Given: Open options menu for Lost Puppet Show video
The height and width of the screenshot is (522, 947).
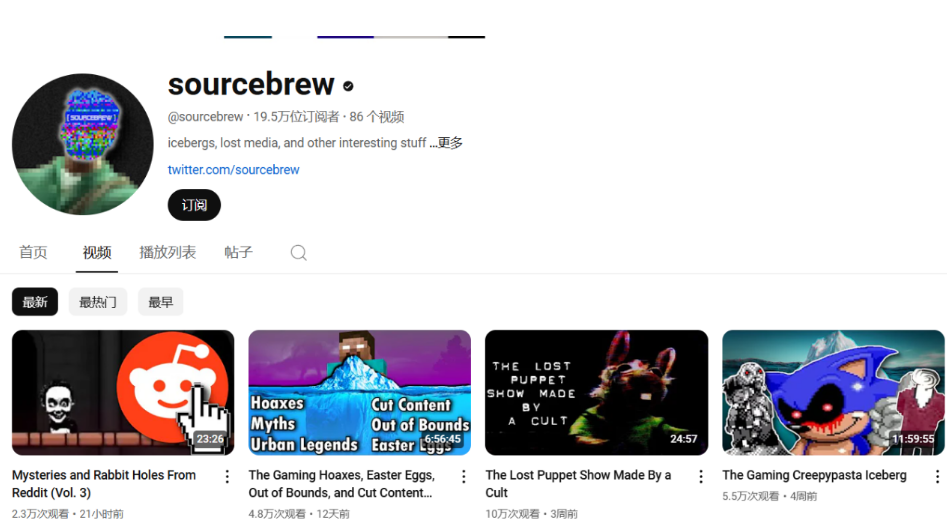Looking at the screenshot, I should pyautogui.click(x=701, y=477).
